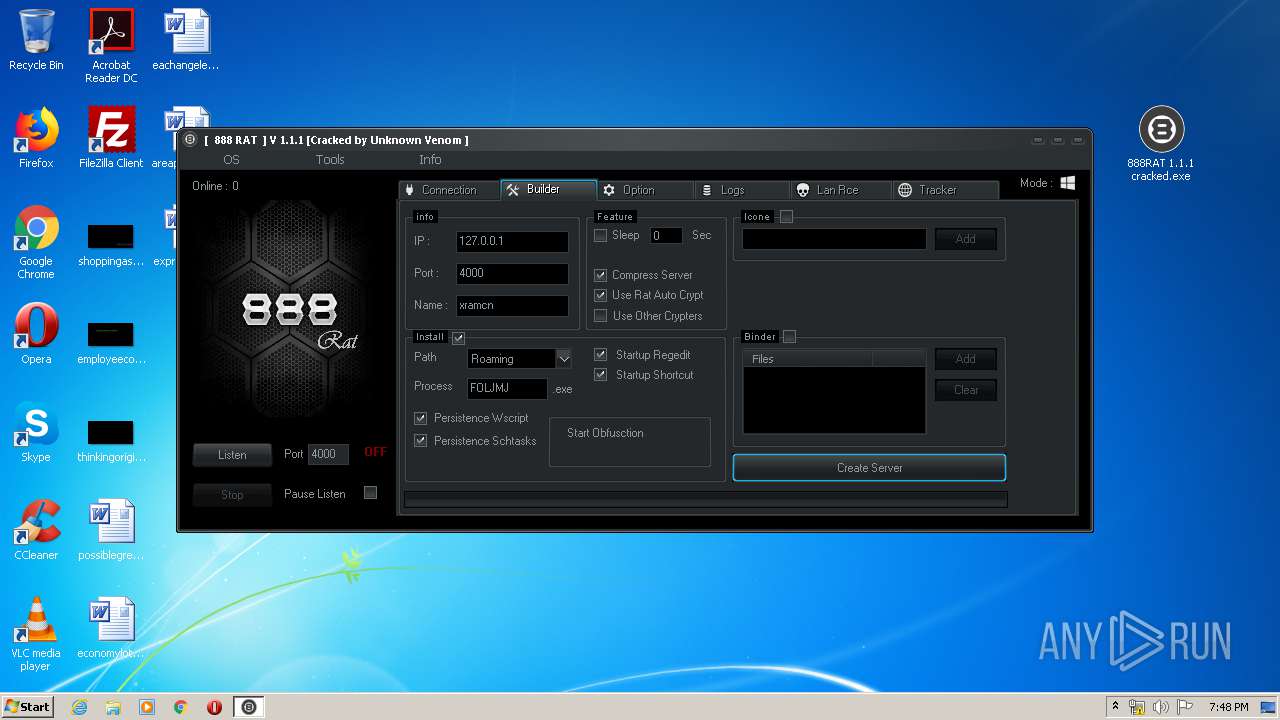Enable the Icone checkbox
This screenshot has height=720, width=1280.
pos(786,216)
